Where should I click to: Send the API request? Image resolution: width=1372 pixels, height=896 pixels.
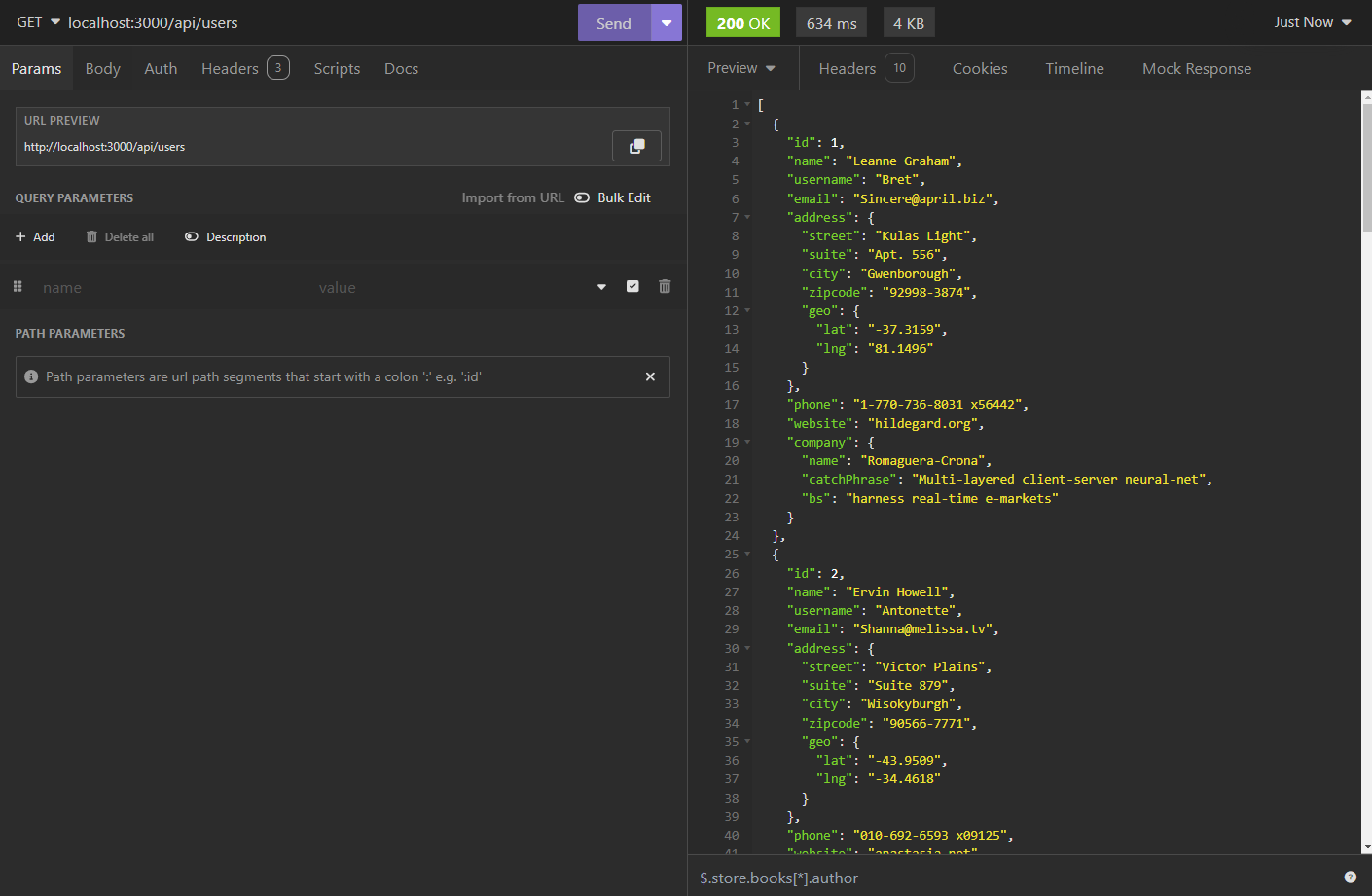(613, 23)
